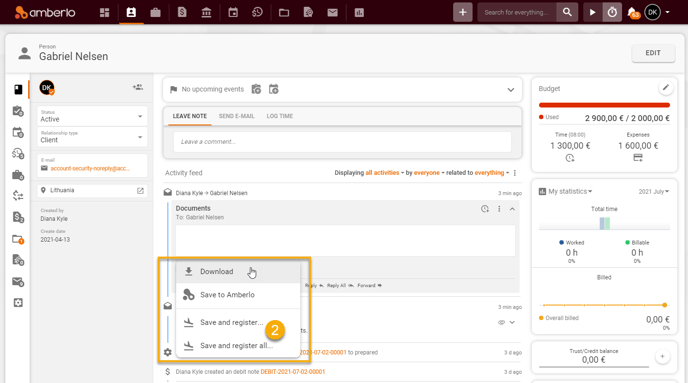Open the activity feed three-dot menu
Screen dimensions: 688x383
pyautogui.click(x=515, y=173)
